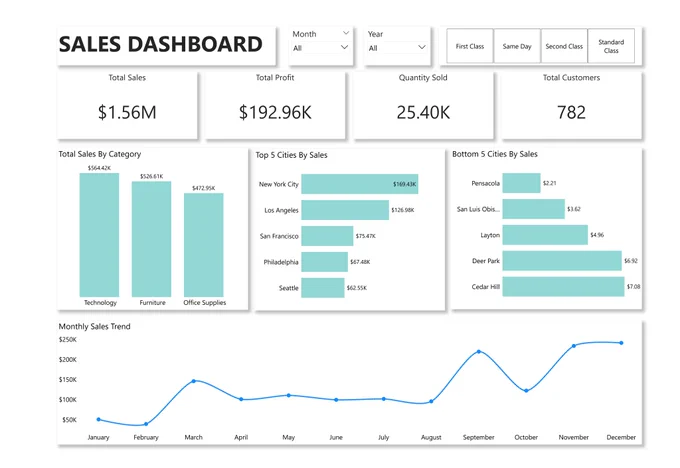
Task: Click the Furniture category bar
Action: pyautogui.click(x=151, y=239)
